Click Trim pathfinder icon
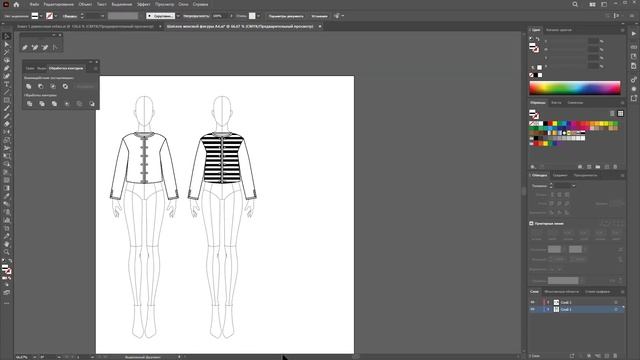The image size is (640, 360). 42,104
